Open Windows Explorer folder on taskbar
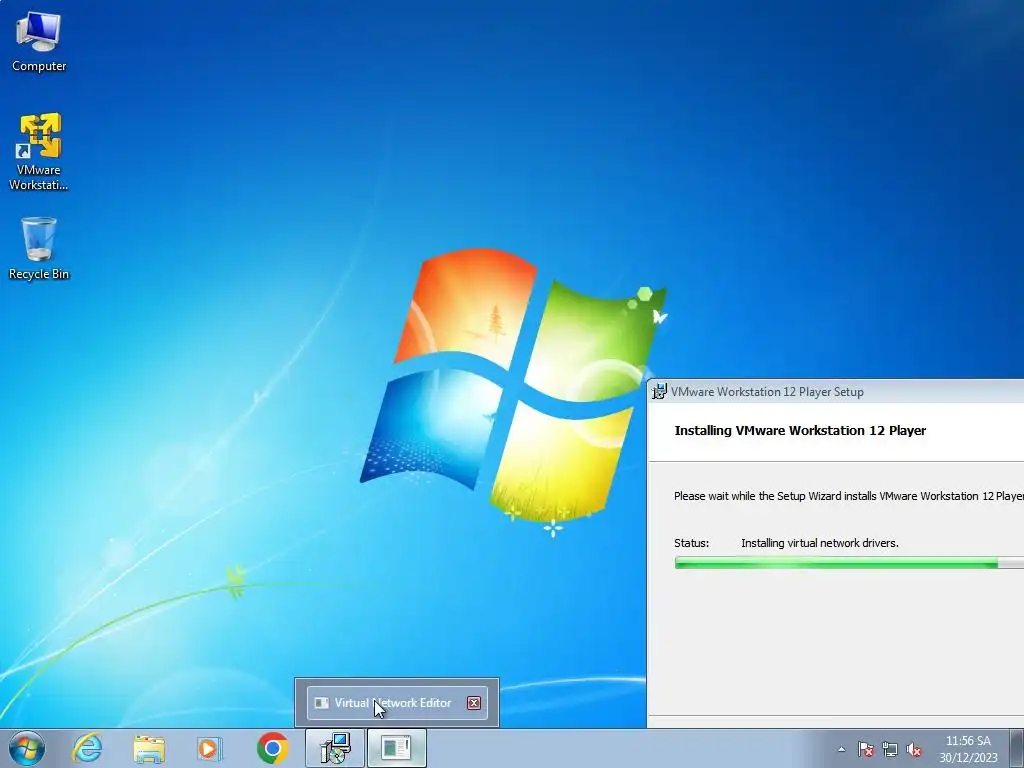This screenshot has width=1024, height=768. click(149, 748)
